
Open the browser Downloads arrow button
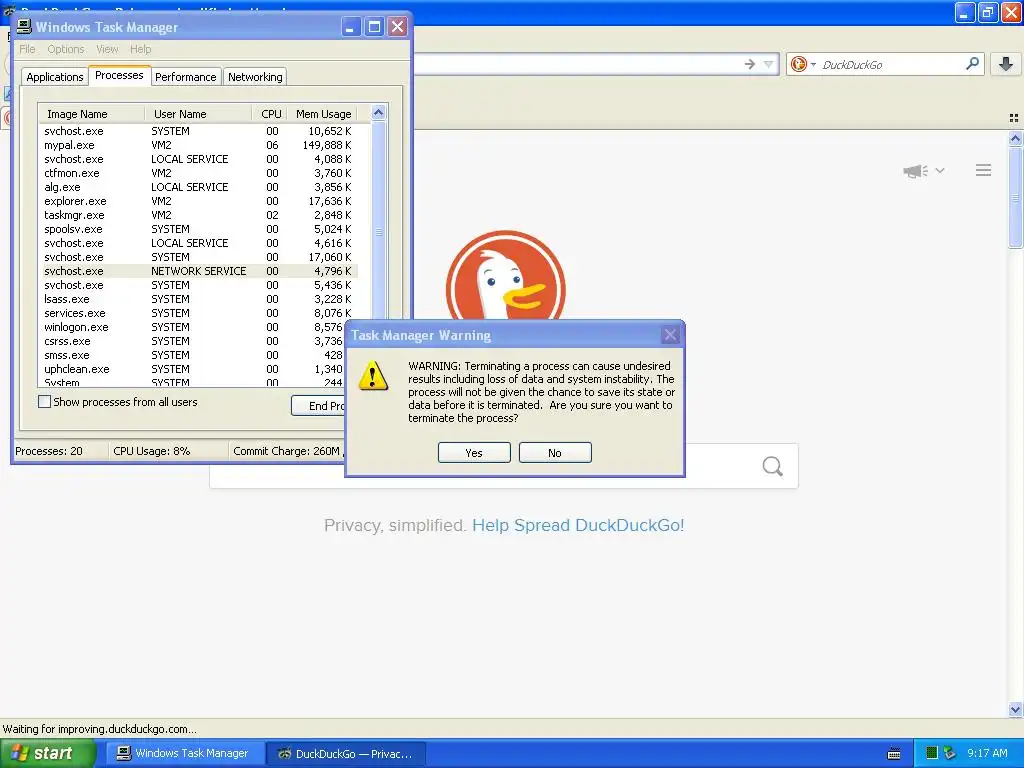pyautogui.click(x=1006, y=64)
